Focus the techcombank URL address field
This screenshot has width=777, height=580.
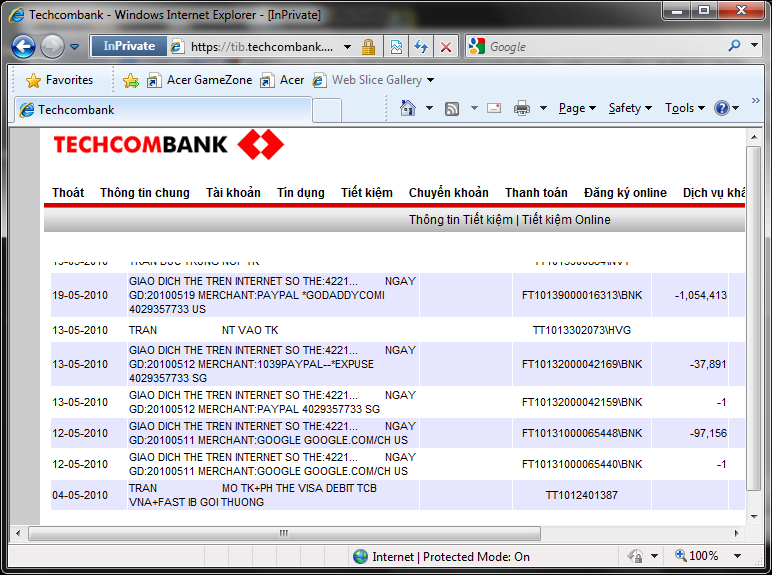click(261, 47)
